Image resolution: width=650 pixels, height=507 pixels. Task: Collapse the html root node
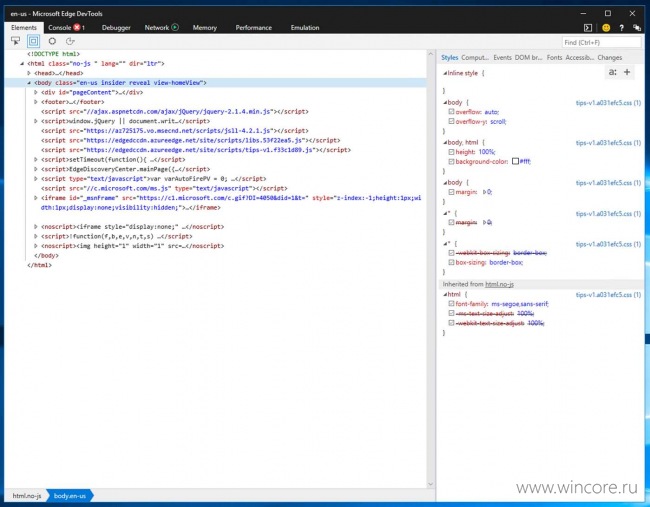pos(22,63)
